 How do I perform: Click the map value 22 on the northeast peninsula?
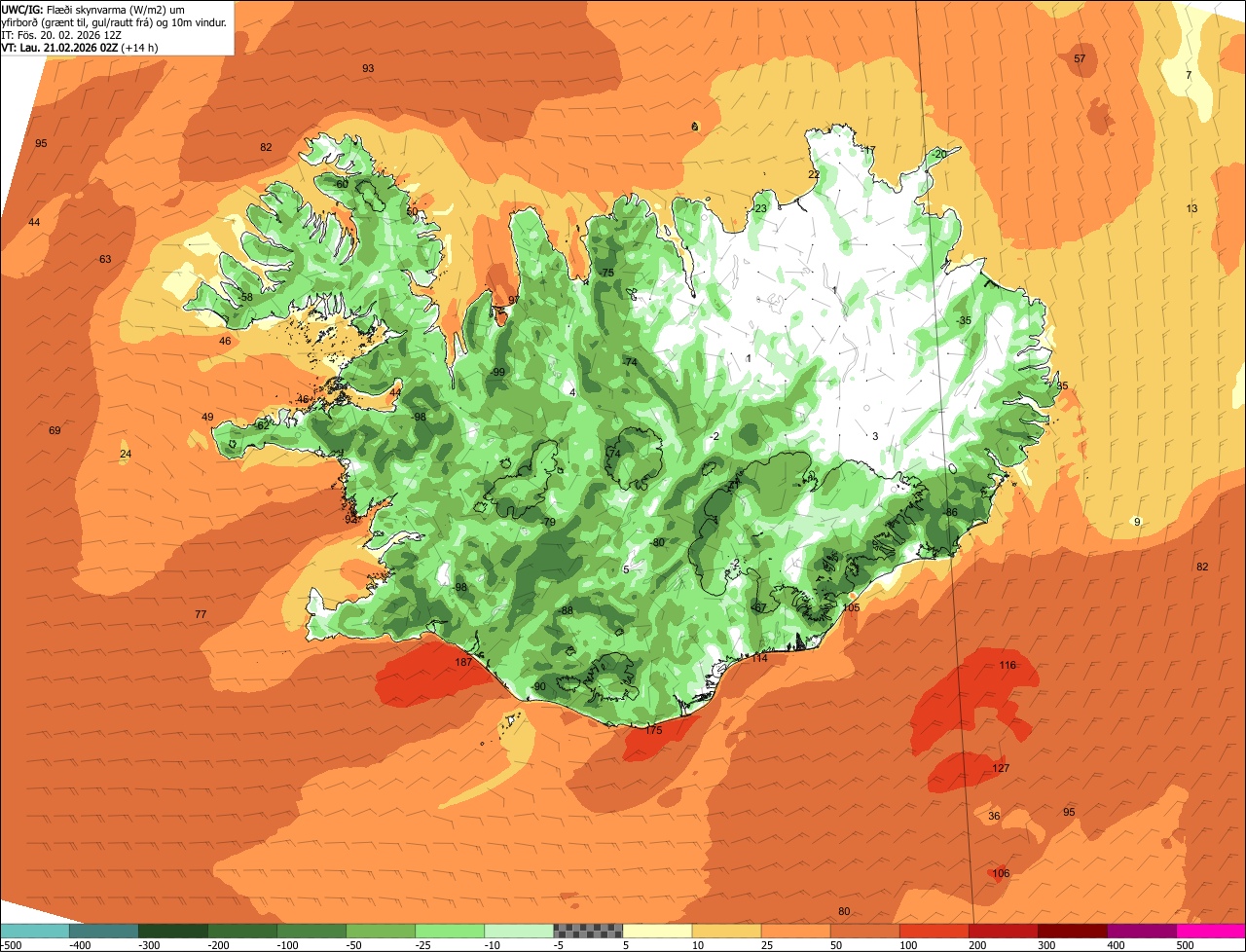[814, 174]
